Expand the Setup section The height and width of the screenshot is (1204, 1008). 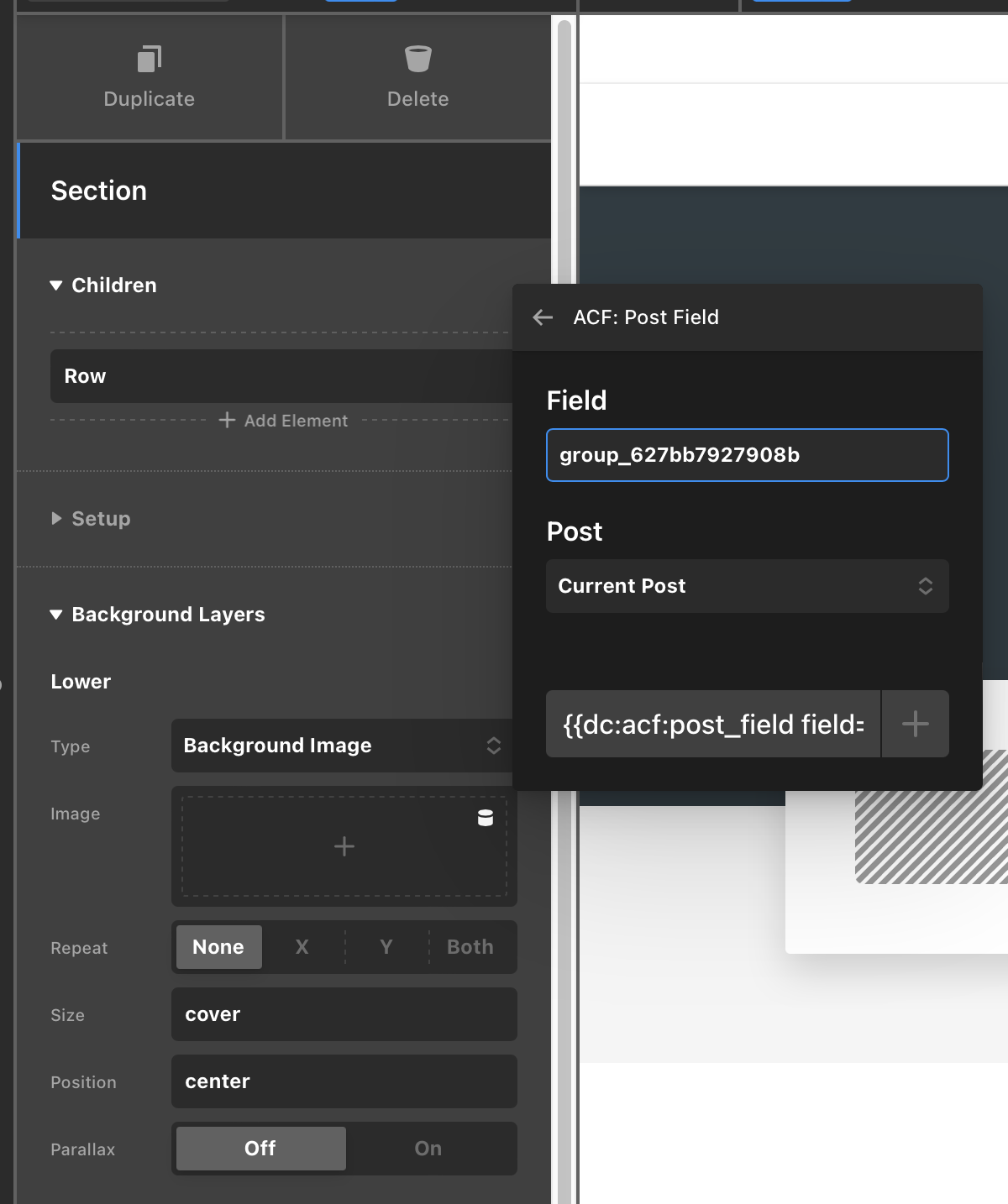(x=56, y=519)
